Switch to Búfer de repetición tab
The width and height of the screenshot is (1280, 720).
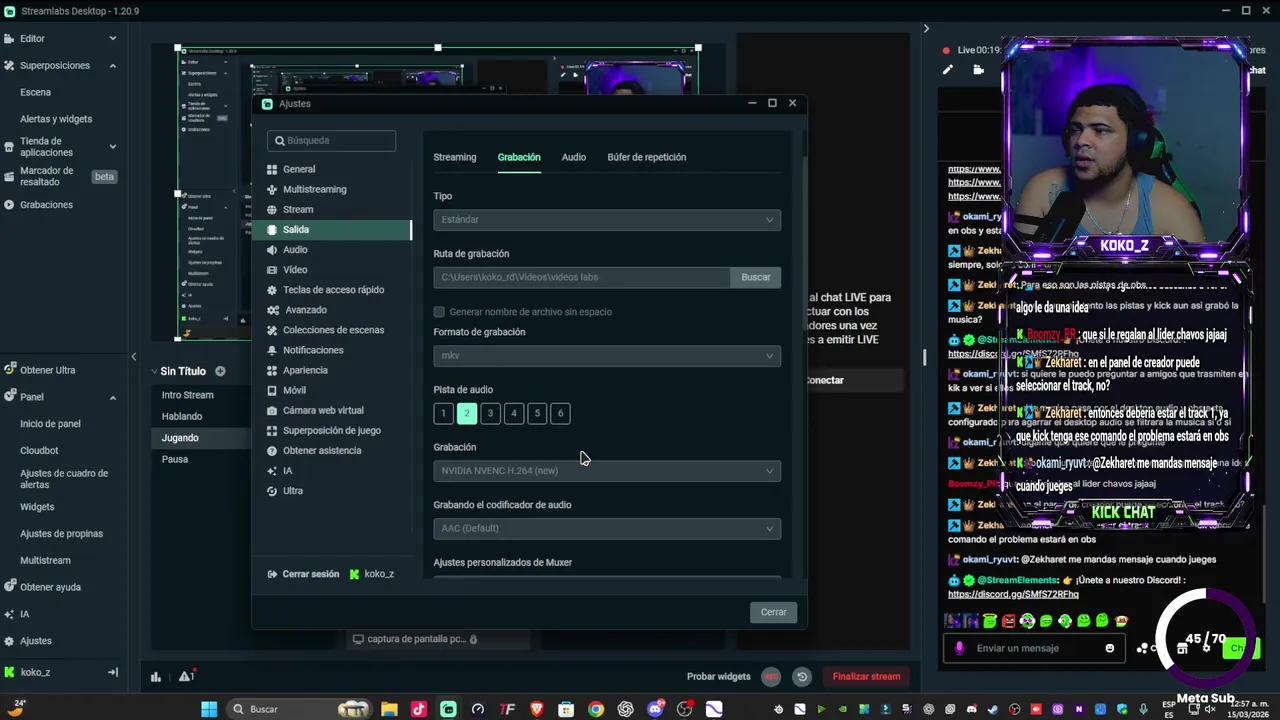click(647, 157)
